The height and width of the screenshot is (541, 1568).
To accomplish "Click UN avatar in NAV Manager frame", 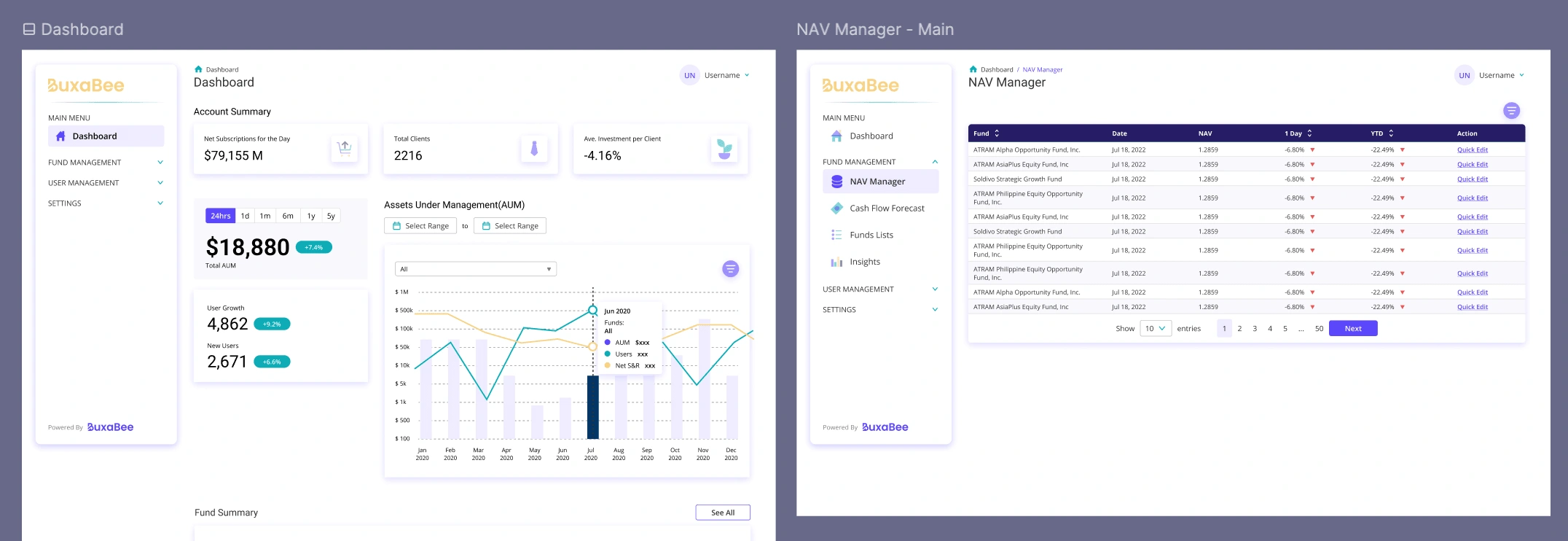I will click(x=1464, y=75).
